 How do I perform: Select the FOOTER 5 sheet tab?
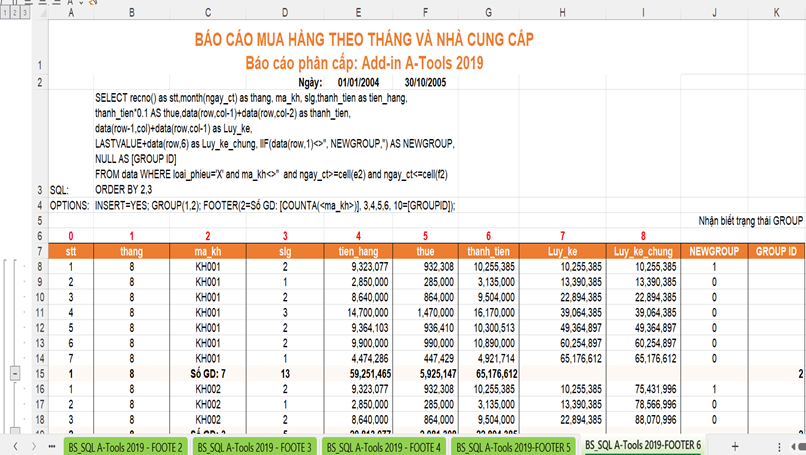514,447
